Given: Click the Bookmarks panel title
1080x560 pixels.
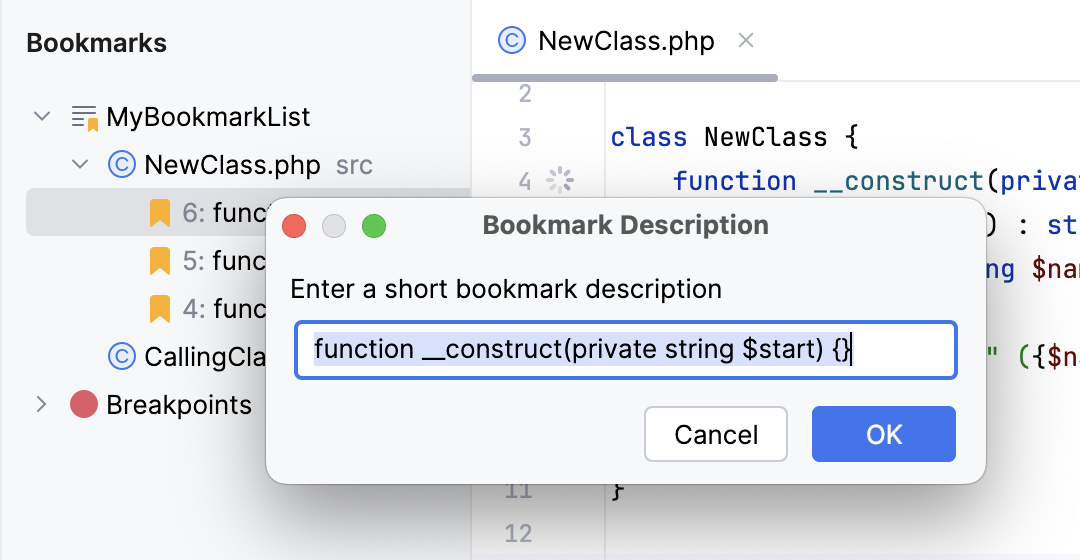Looking at the screenshot, I should click(x=96, y=43).
